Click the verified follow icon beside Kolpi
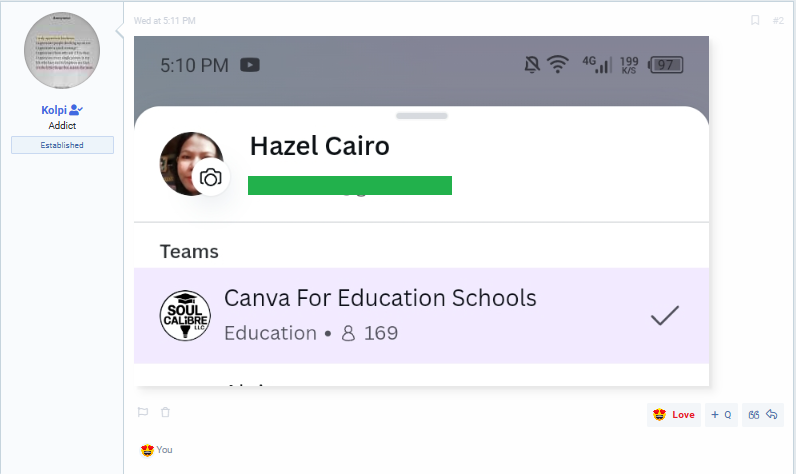The height and width of the screenshot is (474, 796). pyautogui.click(x=76, y=110)
